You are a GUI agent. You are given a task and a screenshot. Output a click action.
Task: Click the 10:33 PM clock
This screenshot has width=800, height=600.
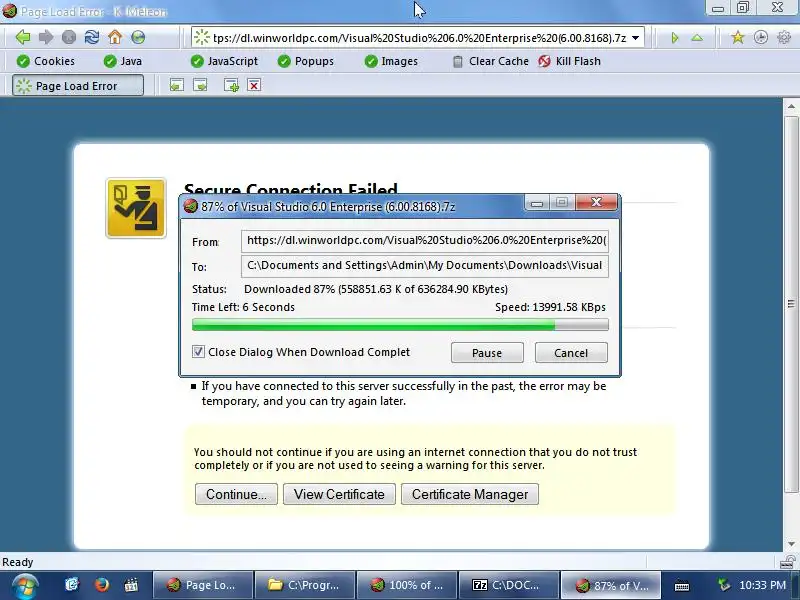click(x=762, y=585)
